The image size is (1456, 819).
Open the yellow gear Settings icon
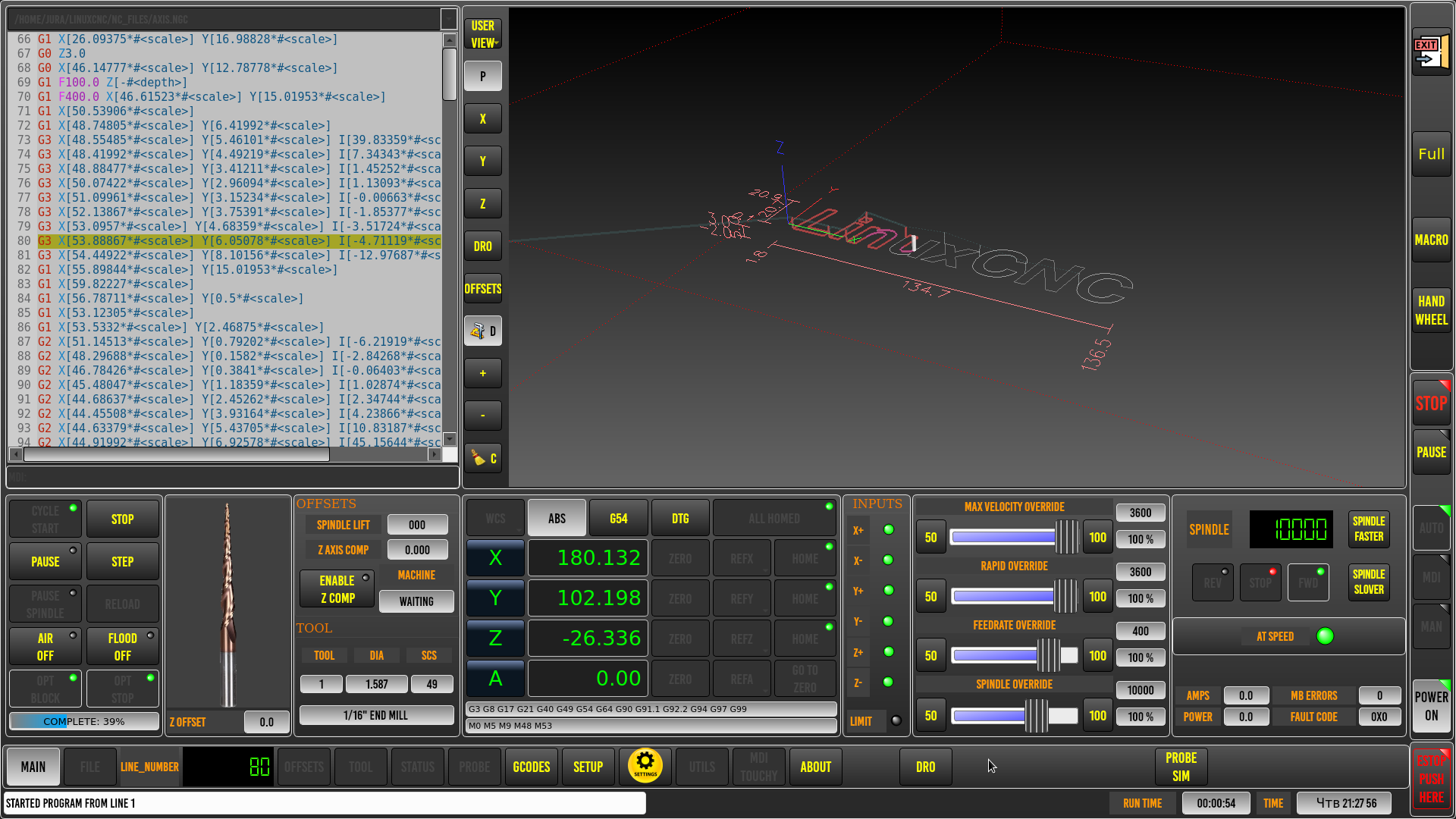645,766
